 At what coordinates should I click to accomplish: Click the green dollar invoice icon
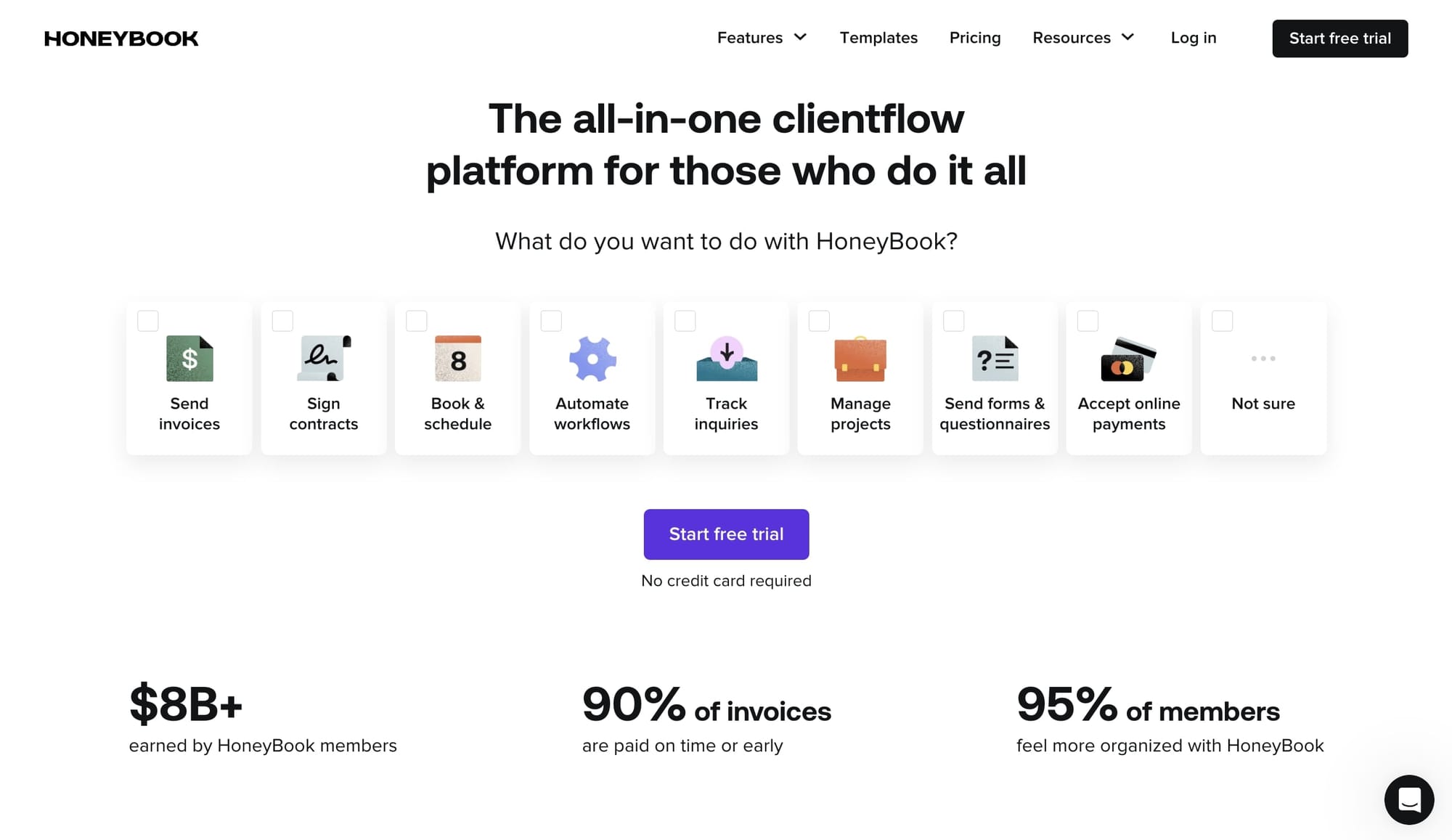(x=189, y=358)
